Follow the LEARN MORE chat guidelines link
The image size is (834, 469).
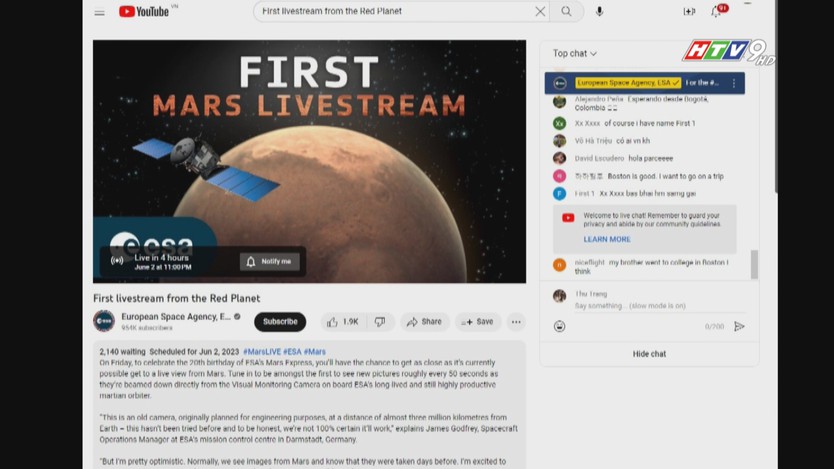[607, 239]
